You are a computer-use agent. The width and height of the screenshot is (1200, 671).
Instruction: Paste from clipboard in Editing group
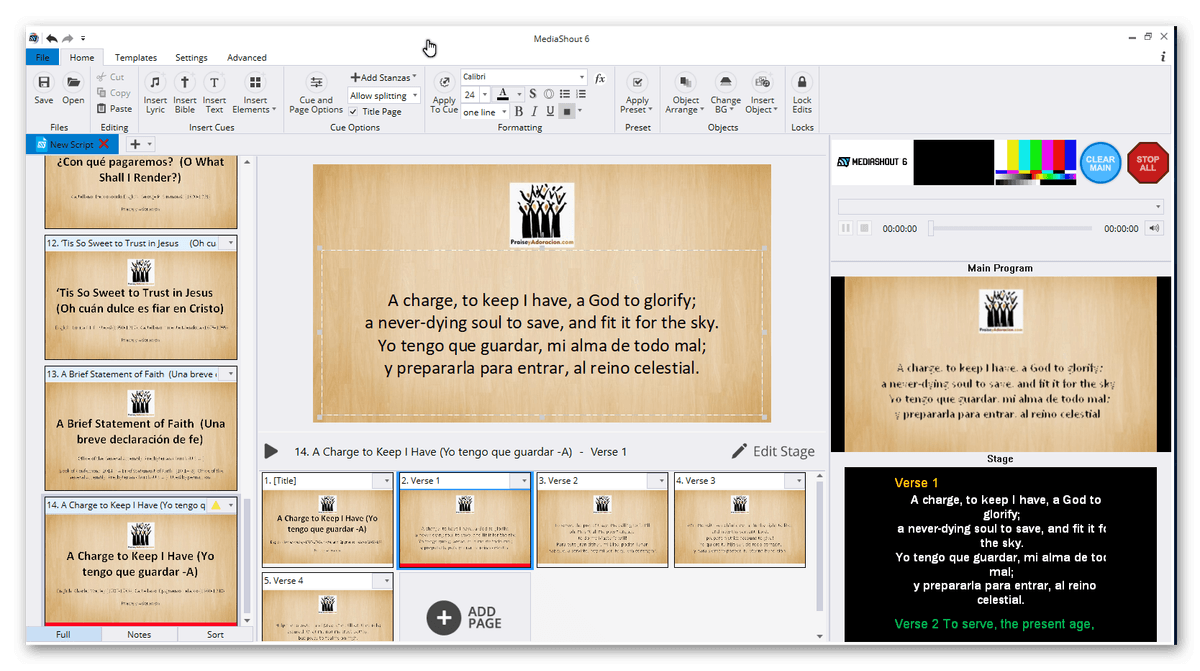(114, 108)
